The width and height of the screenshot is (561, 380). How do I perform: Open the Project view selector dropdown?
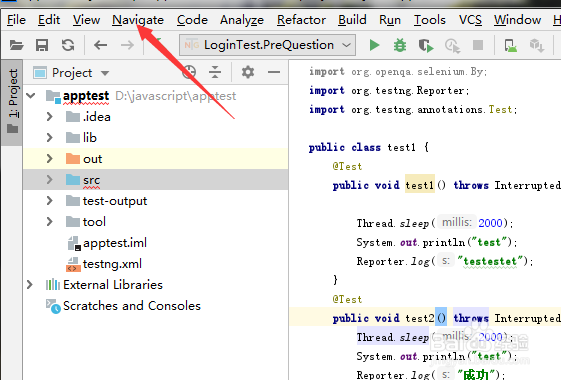[71, 73]
